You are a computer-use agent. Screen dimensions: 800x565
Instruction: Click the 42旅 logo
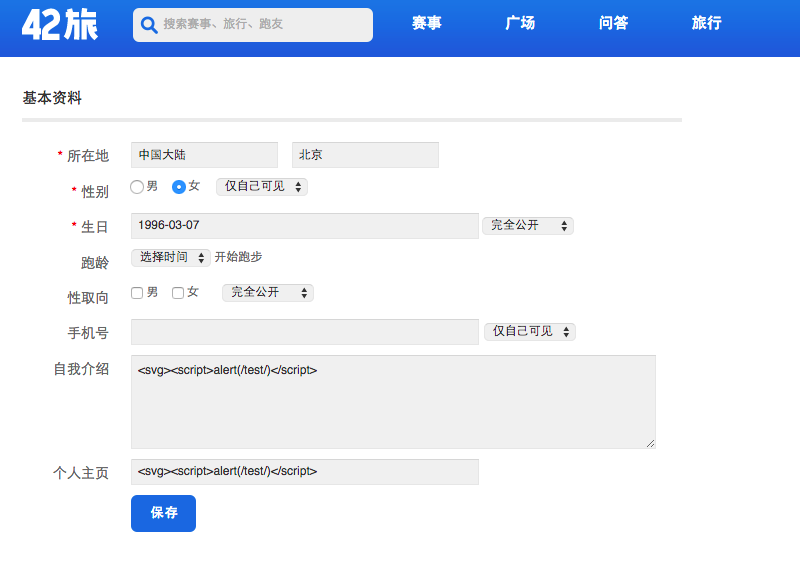point(60,24)
